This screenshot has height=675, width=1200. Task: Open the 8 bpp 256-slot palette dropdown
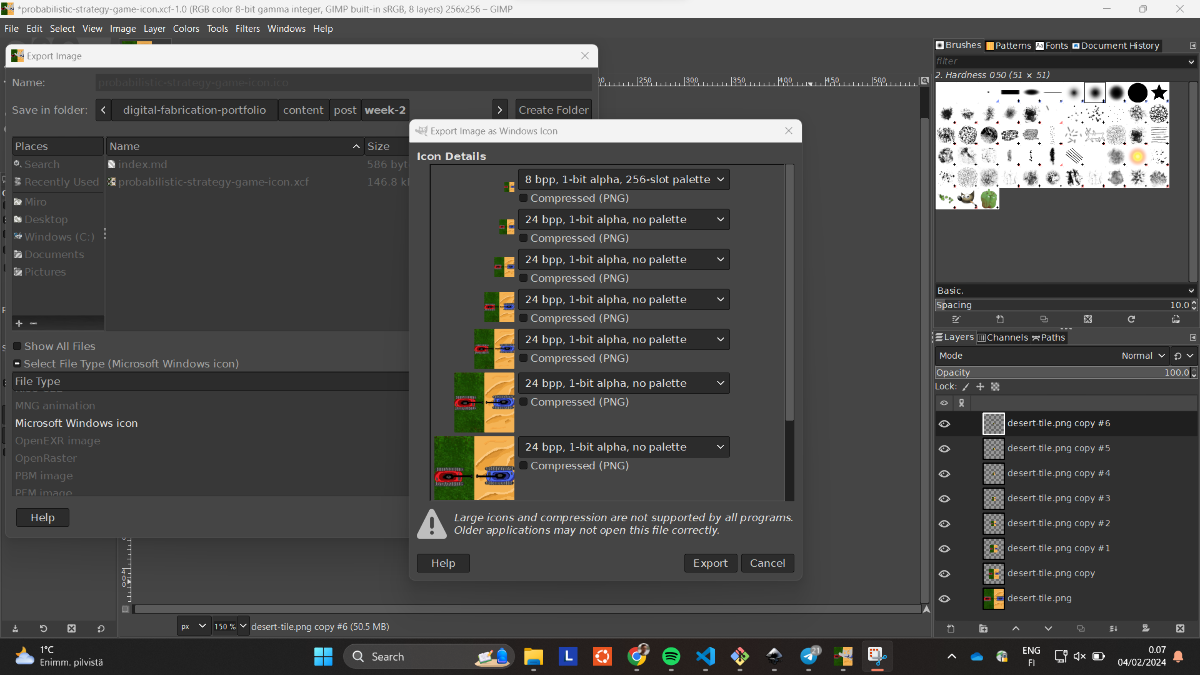click(x=623, y=180)
